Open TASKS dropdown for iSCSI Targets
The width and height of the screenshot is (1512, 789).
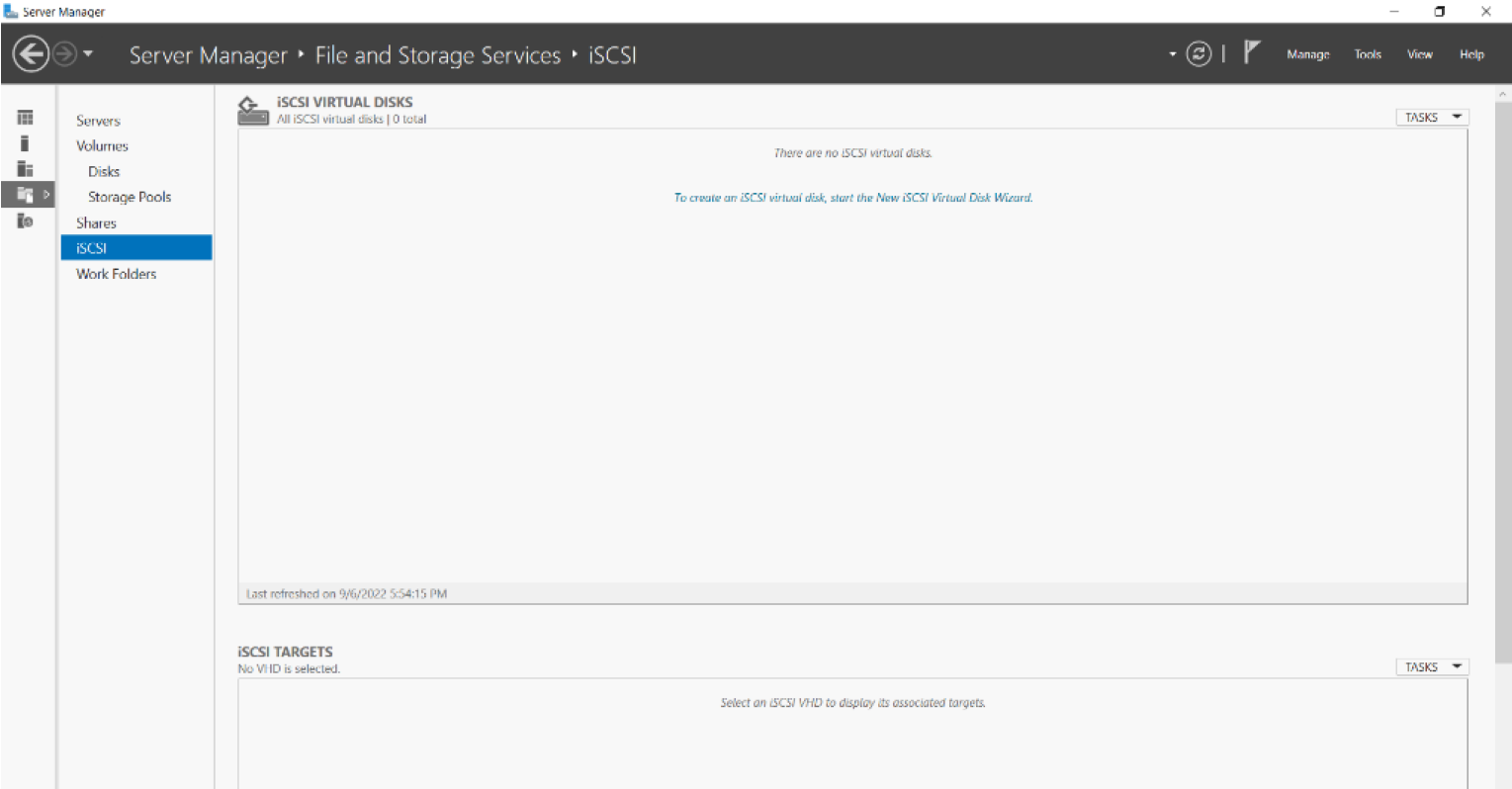[1432, 667]
